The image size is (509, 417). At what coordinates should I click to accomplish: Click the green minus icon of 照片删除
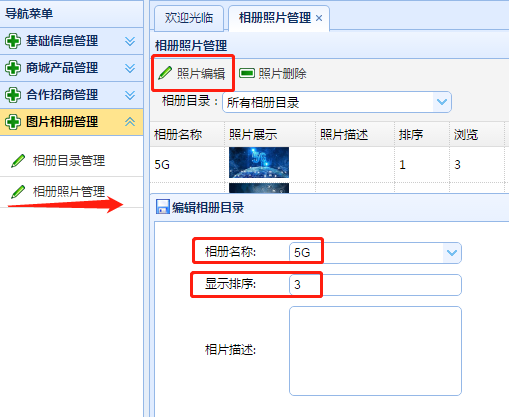tap(247, 73)
